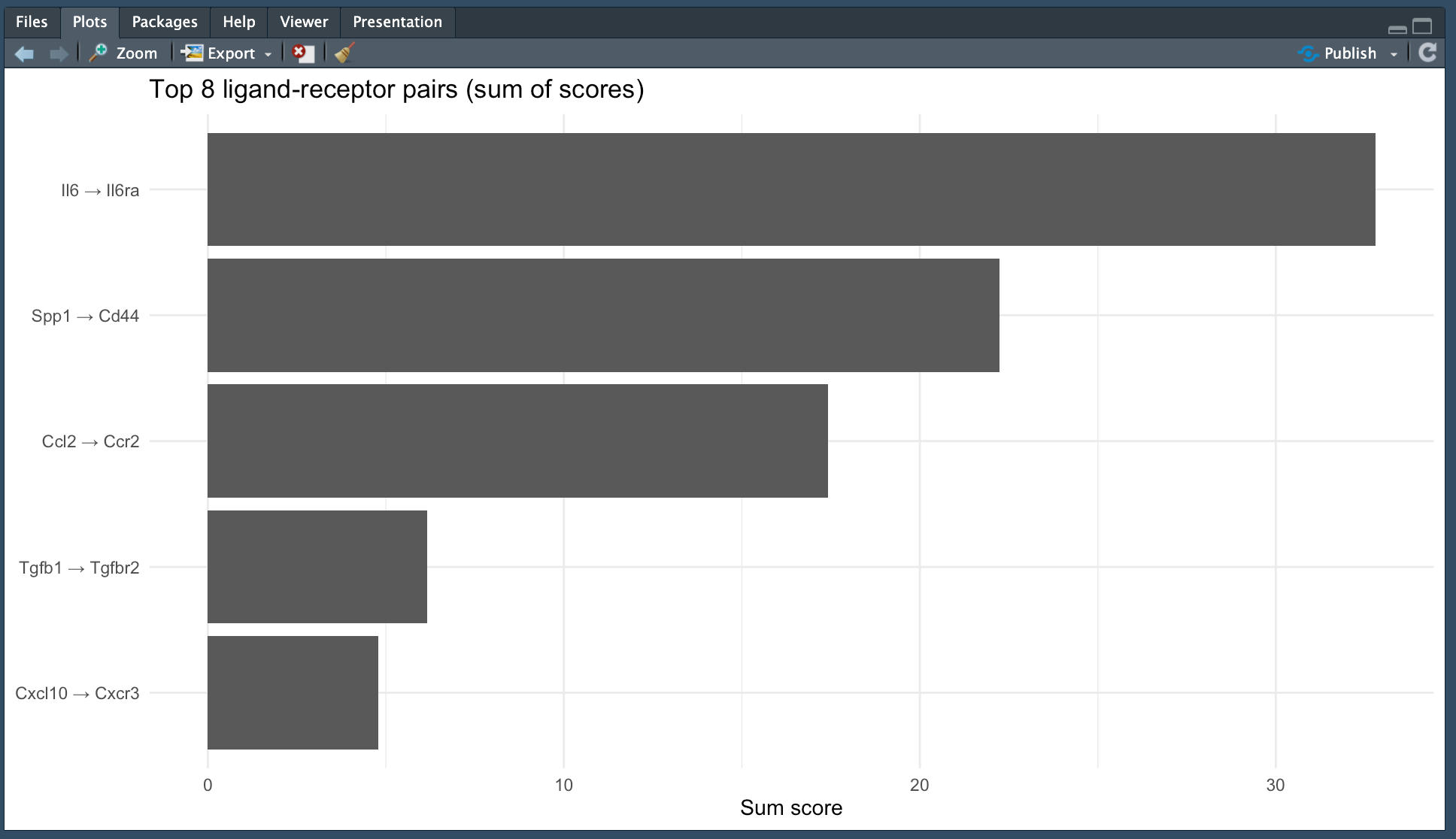The width and height of the screenshot is (1456, 839).
Task: Open the plot Zoom window
Action: click(123, 53)
